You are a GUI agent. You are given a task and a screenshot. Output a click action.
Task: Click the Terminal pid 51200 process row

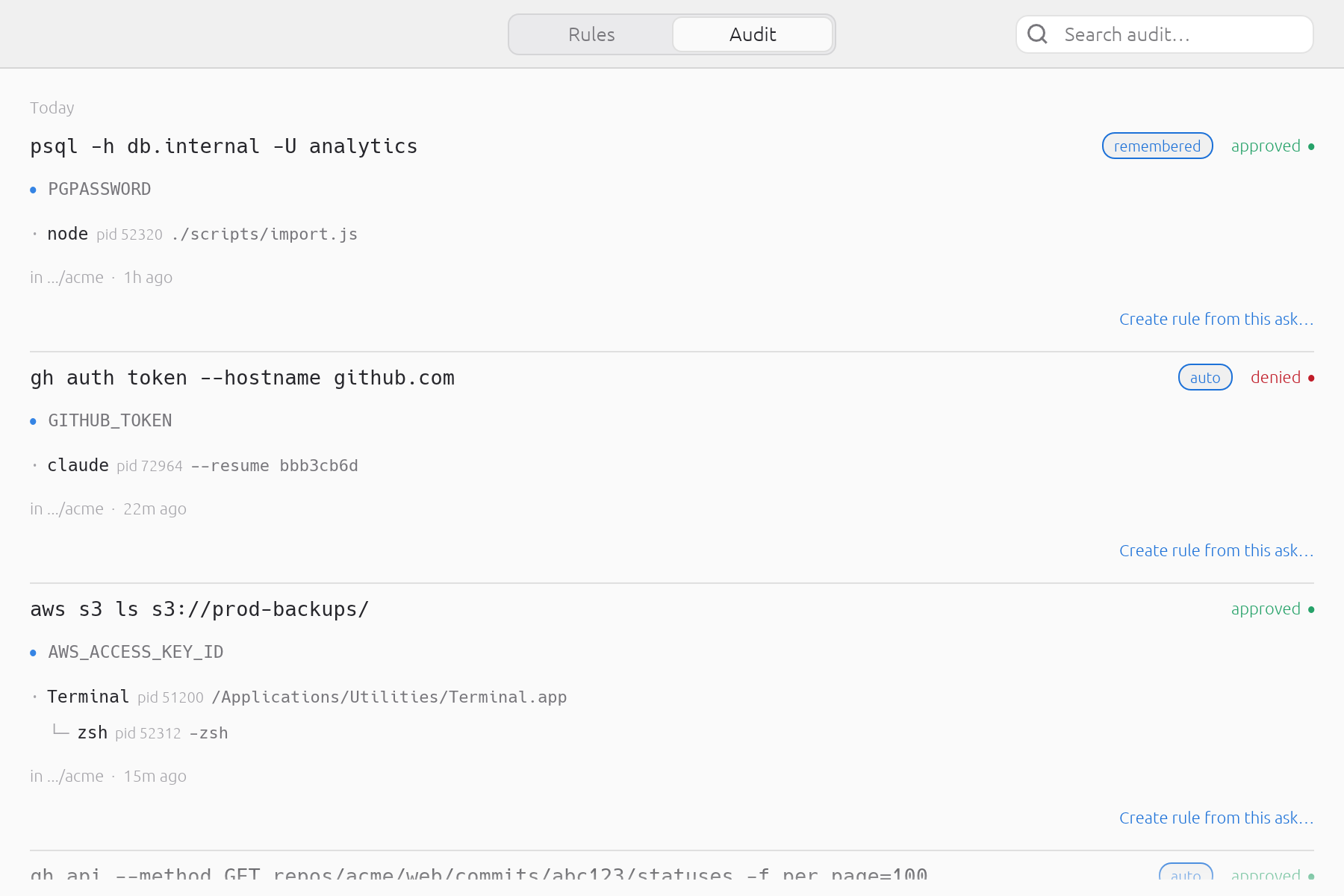tap(299, 697)
